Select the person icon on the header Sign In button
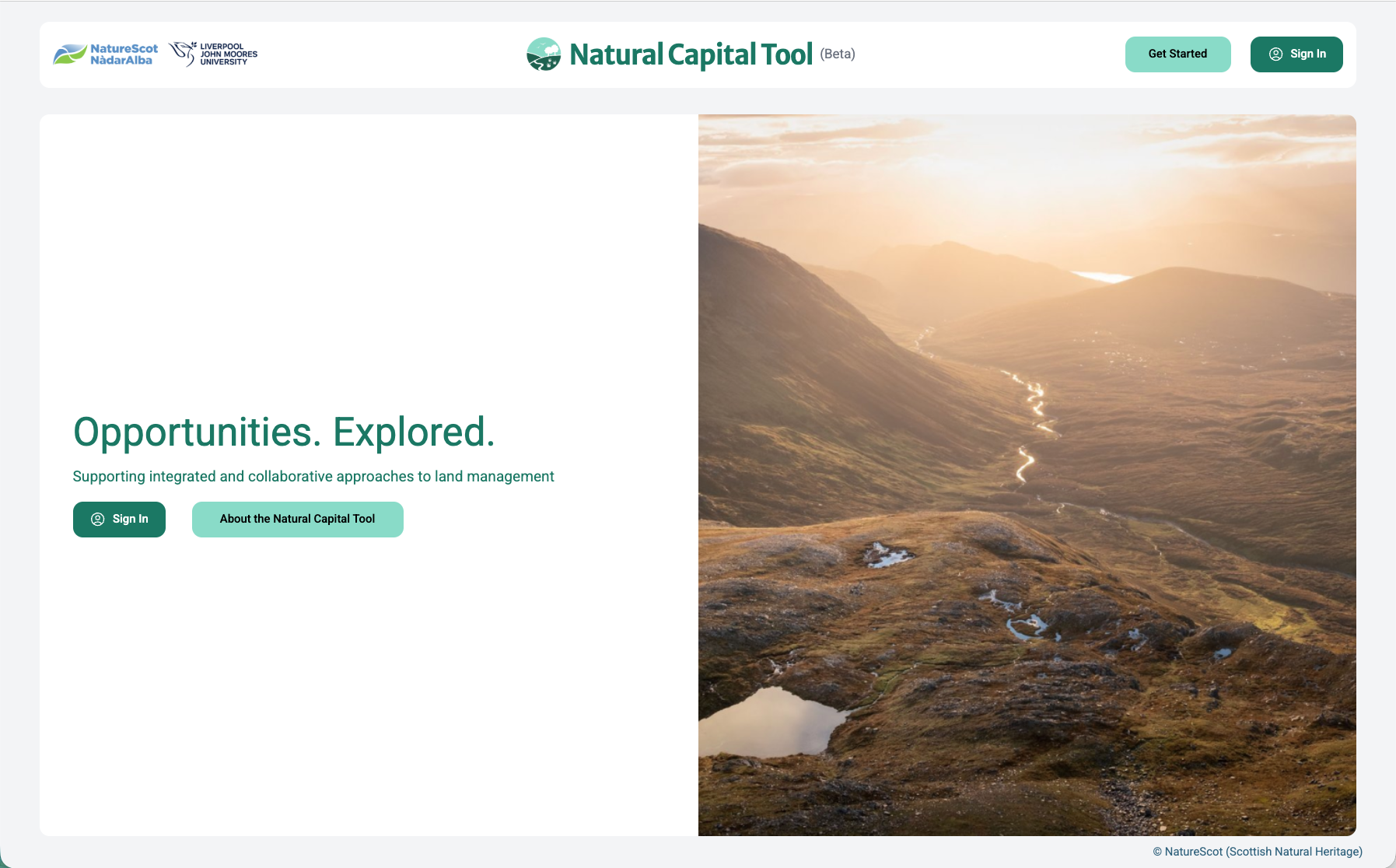 point(1275,54)
